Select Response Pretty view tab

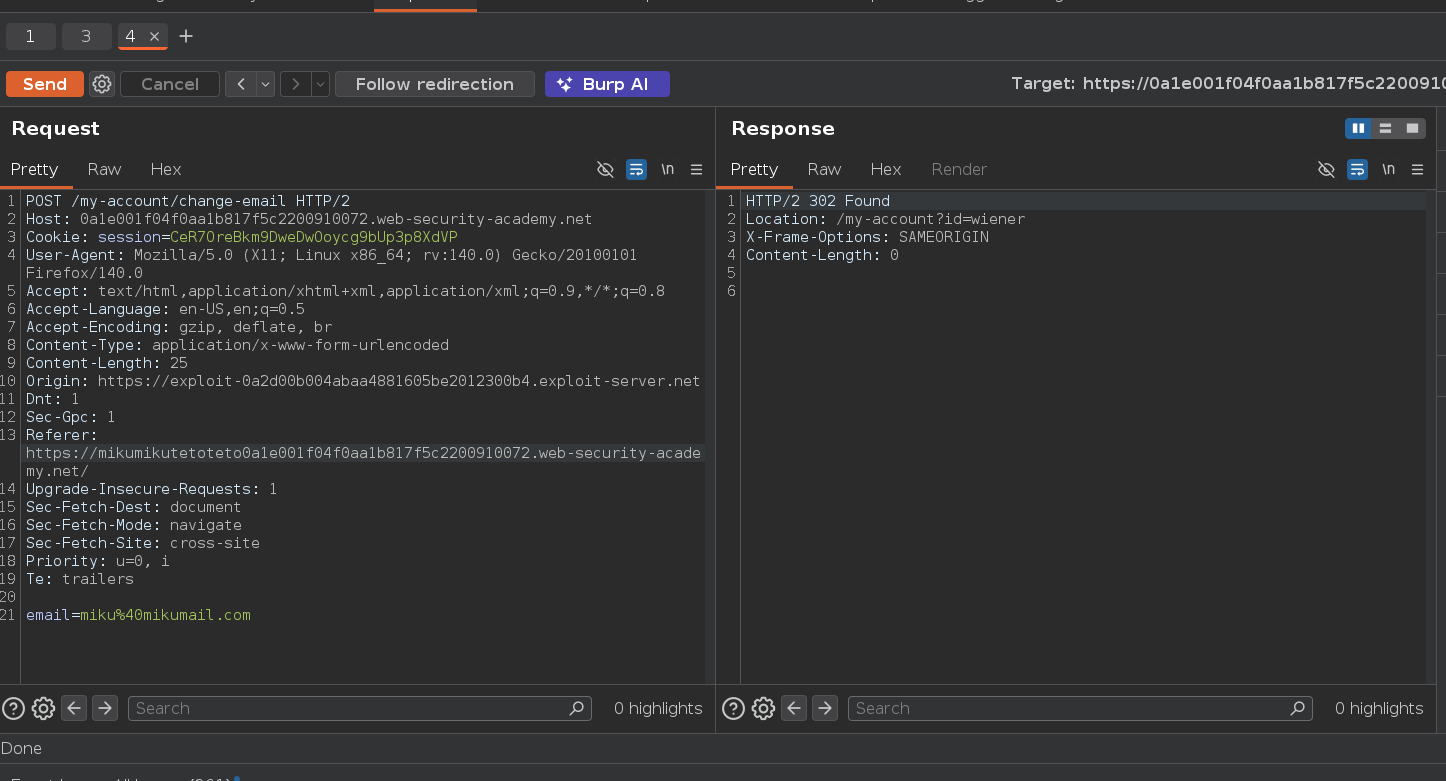754,169
